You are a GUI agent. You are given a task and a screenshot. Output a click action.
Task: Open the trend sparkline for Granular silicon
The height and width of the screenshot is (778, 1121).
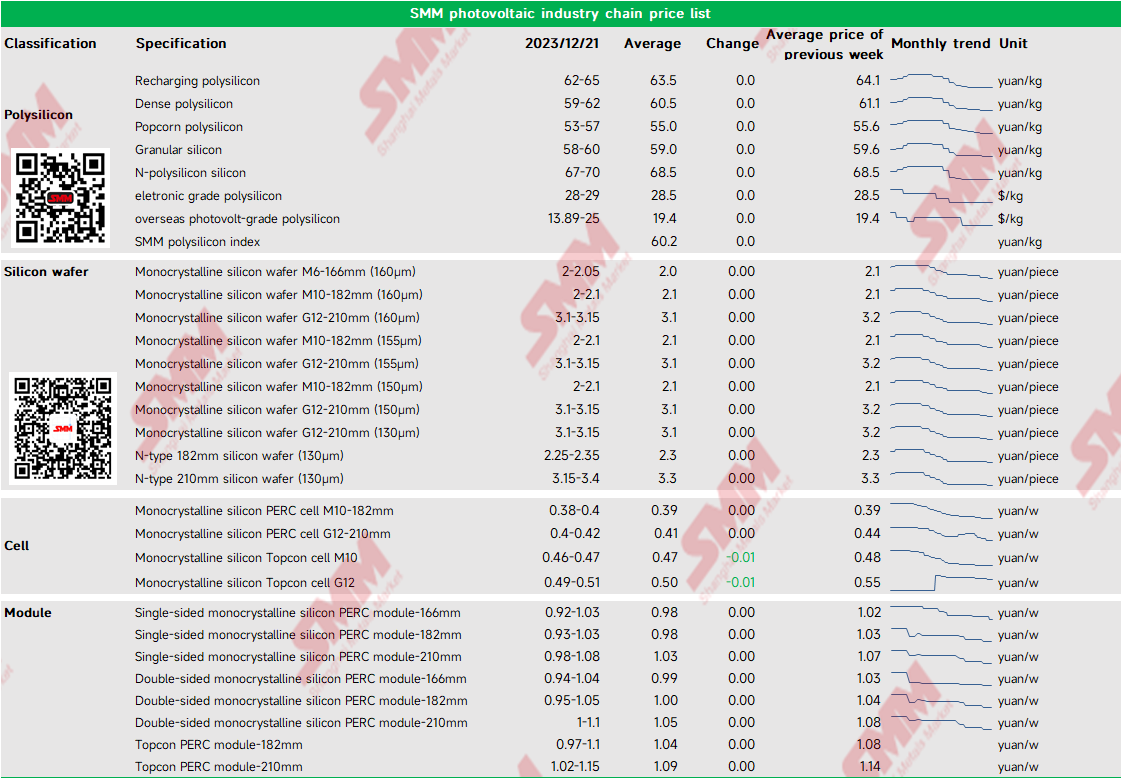click(935, 150)
